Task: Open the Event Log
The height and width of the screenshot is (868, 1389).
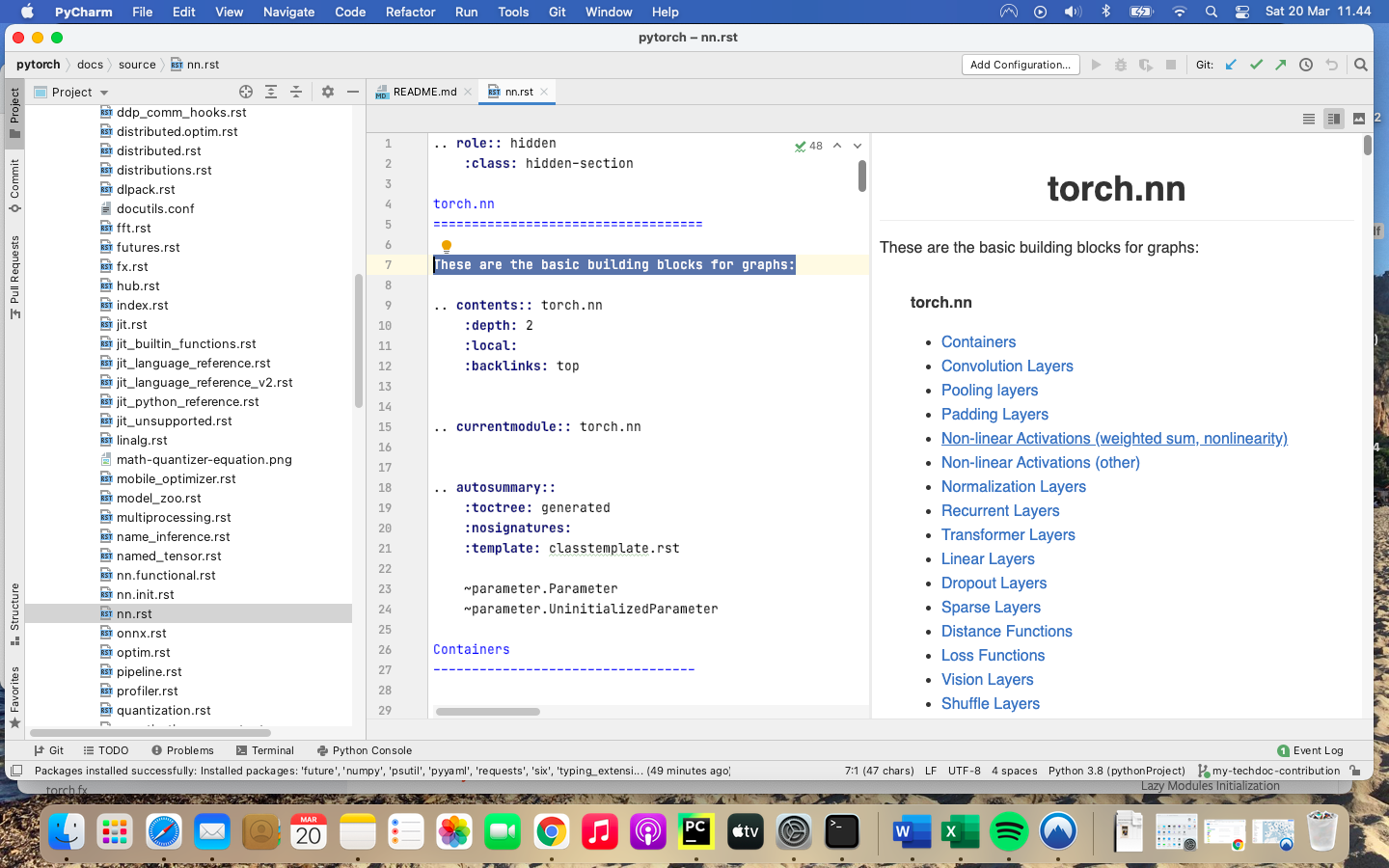Action: coord(1310,750)
